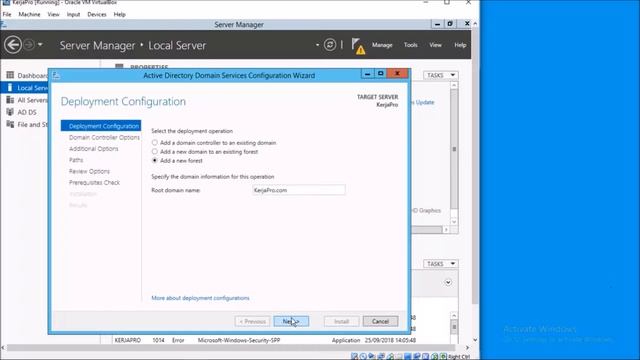This screenshot has height=360, width=640.
Task: Refresh Server Manager with the circular arrows icon
Action: tap(330, 44)
